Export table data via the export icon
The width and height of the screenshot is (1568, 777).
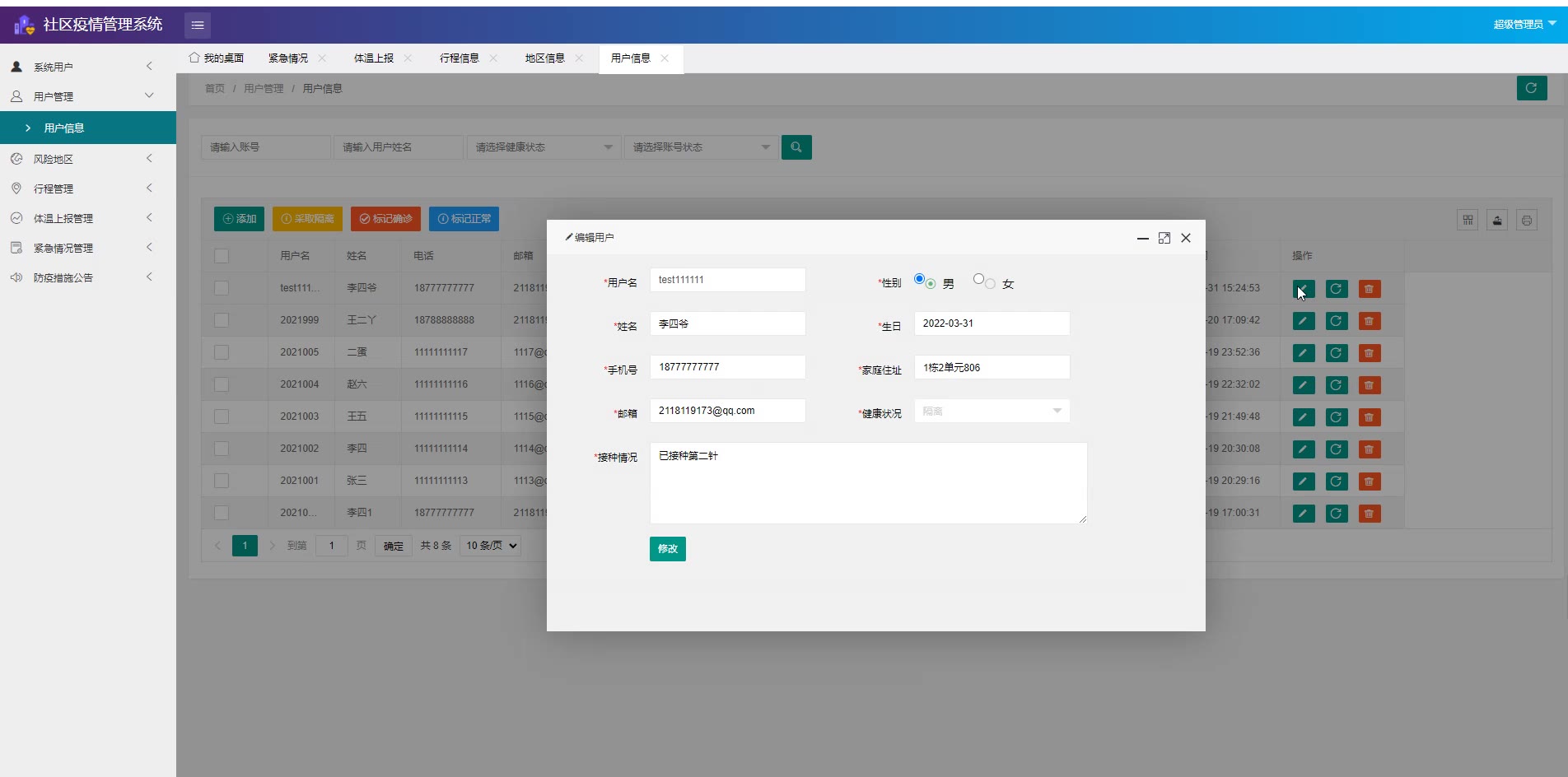tap(1497, 220)
